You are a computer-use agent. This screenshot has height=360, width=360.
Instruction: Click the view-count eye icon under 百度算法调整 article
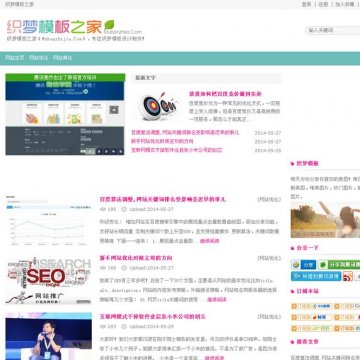[x=103, y=209]
